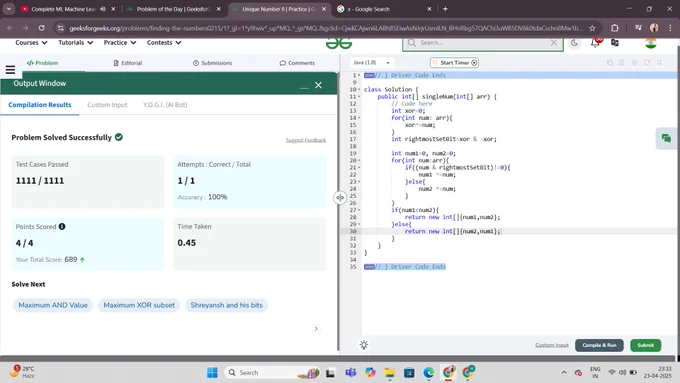Minimize the Output Window panel
This screenshot has width=680, height=383.
click(x=304, y=87)
